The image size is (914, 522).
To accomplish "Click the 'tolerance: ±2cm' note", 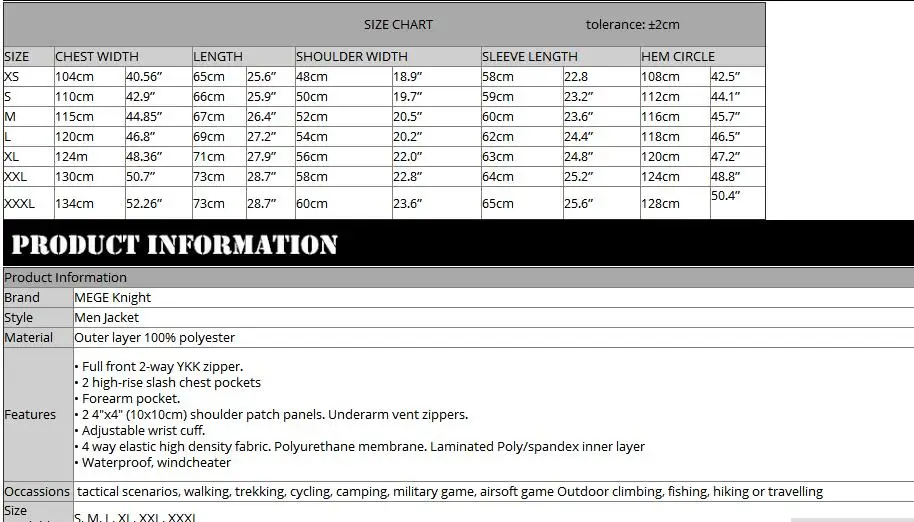I will pyautogui.click(x=632, y=24).
